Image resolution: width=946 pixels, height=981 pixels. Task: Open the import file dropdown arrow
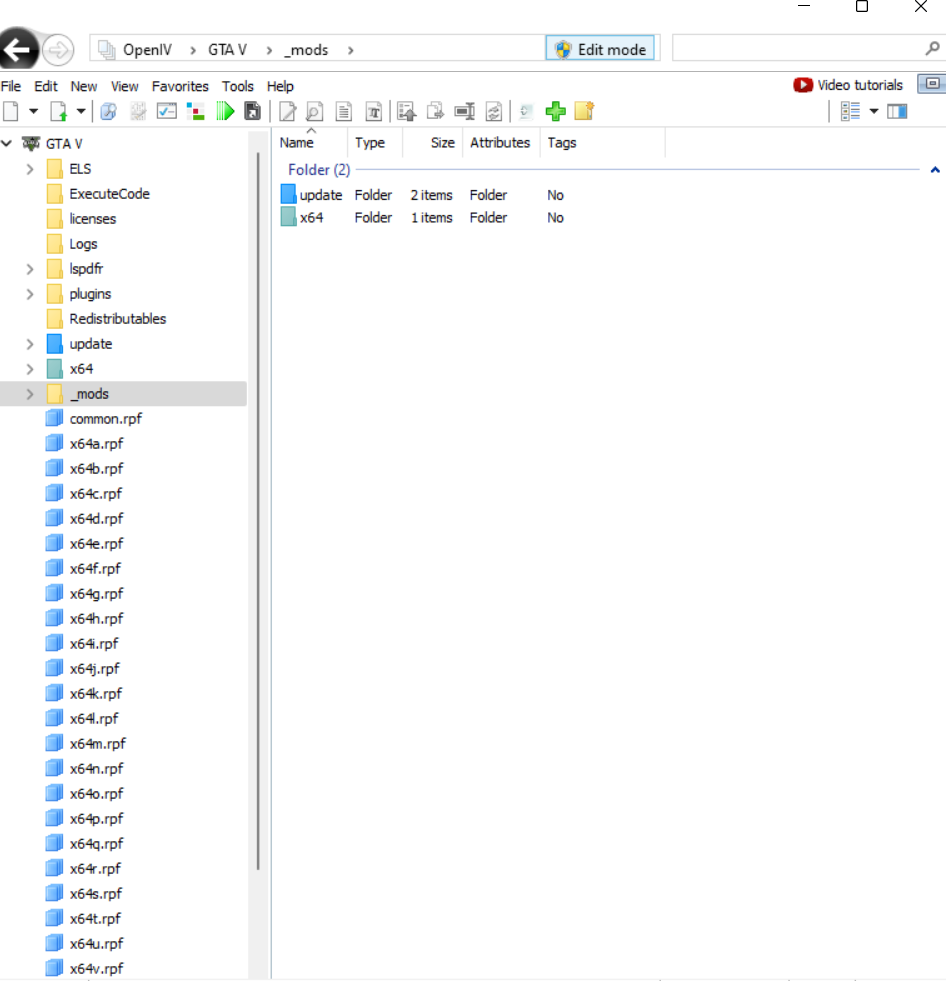pyautogui.click(x=81, y=111)
